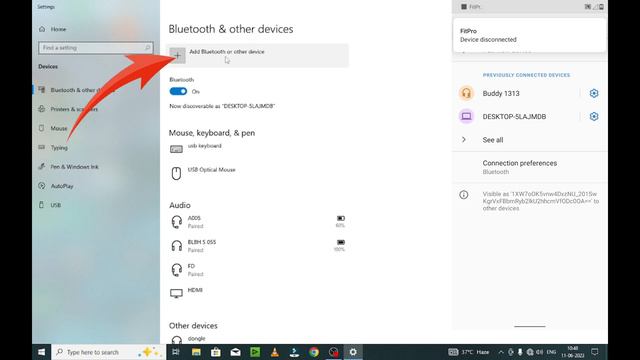Turn off the Bluetooth toggle switch
Image resolution: width=640 pixels, height=360 pixels.
pyautogui.click(x=178, y=91)
